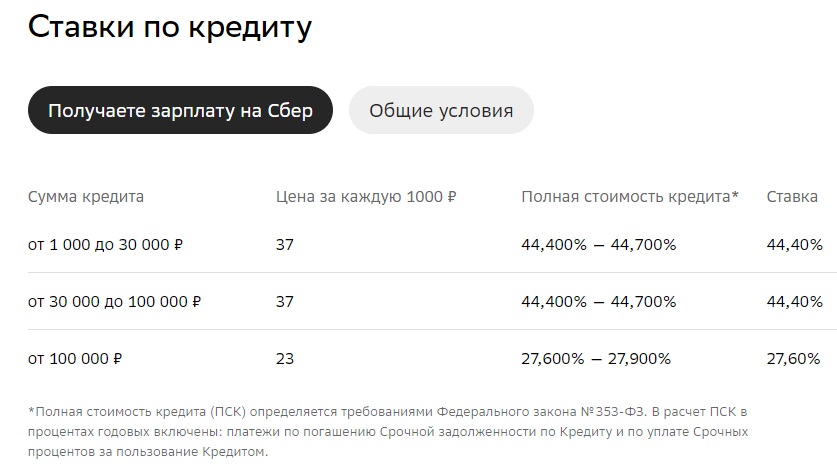The image size is (837, 464).
Task: Select the 'Получаете зарплату на Сбер' tab
Action: (x=180, y=110)
